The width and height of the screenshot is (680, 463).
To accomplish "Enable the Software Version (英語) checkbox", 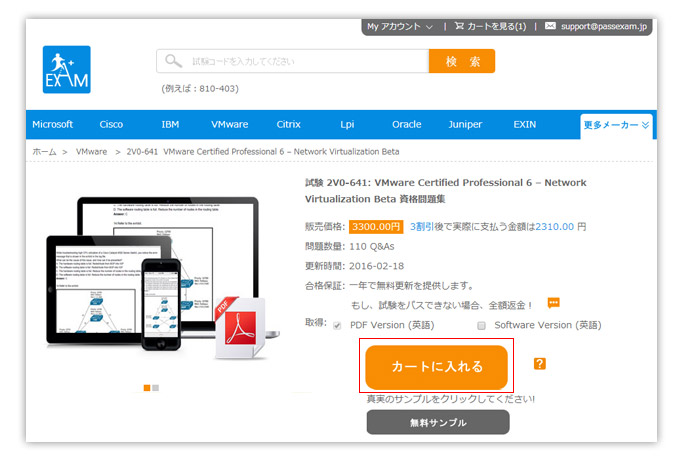I will point(481,326).
